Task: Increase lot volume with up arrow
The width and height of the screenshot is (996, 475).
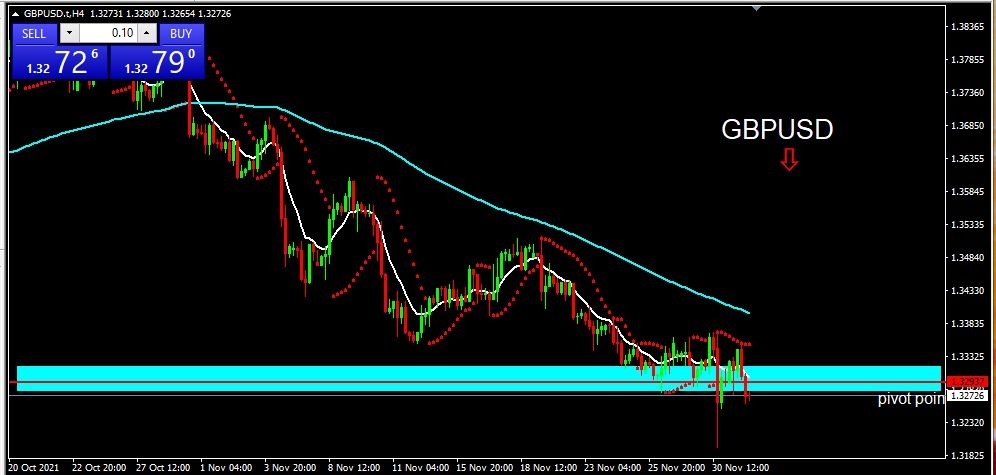Action: [147, 34]
